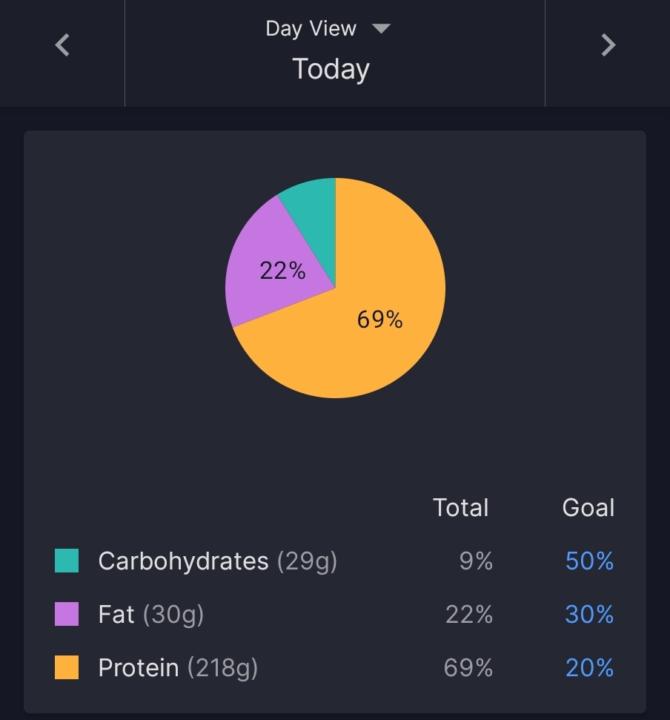Open the Day View dropdown

point(326,29)
